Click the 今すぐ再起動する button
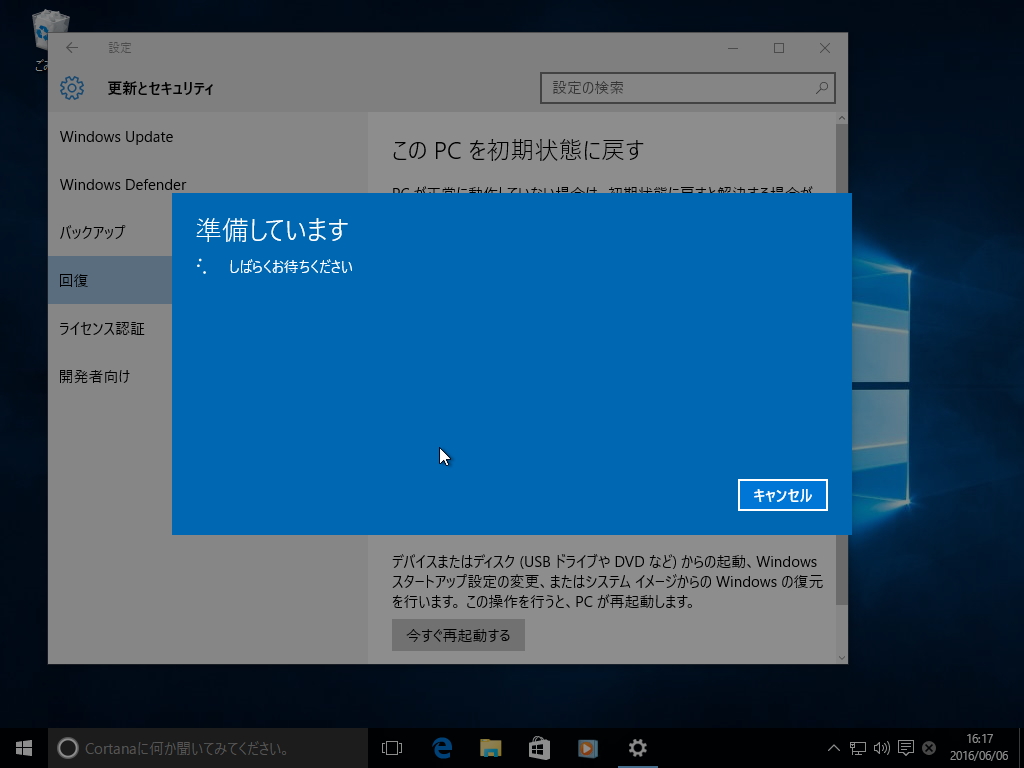 click(x=457, y=635)
